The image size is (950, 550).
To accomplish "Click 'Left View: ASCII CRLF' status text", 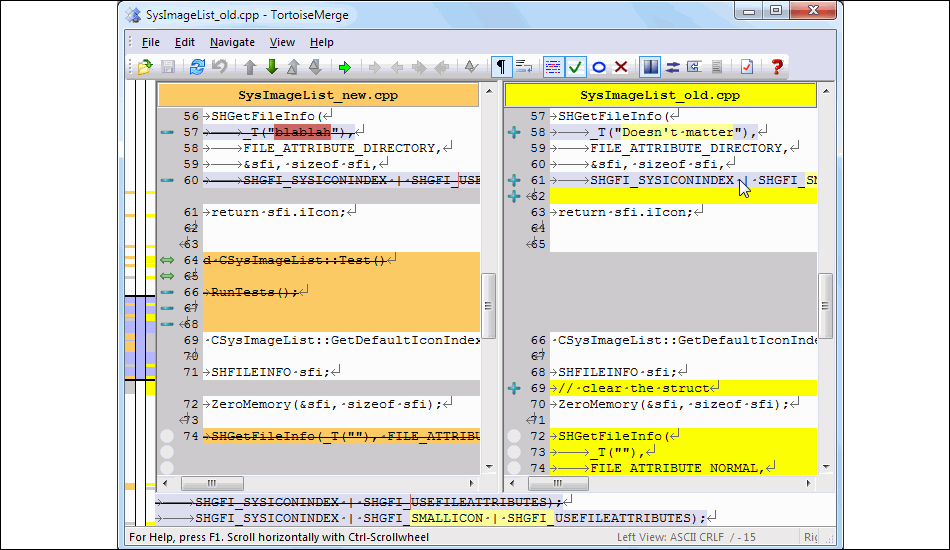I will (x=670, y=537).
